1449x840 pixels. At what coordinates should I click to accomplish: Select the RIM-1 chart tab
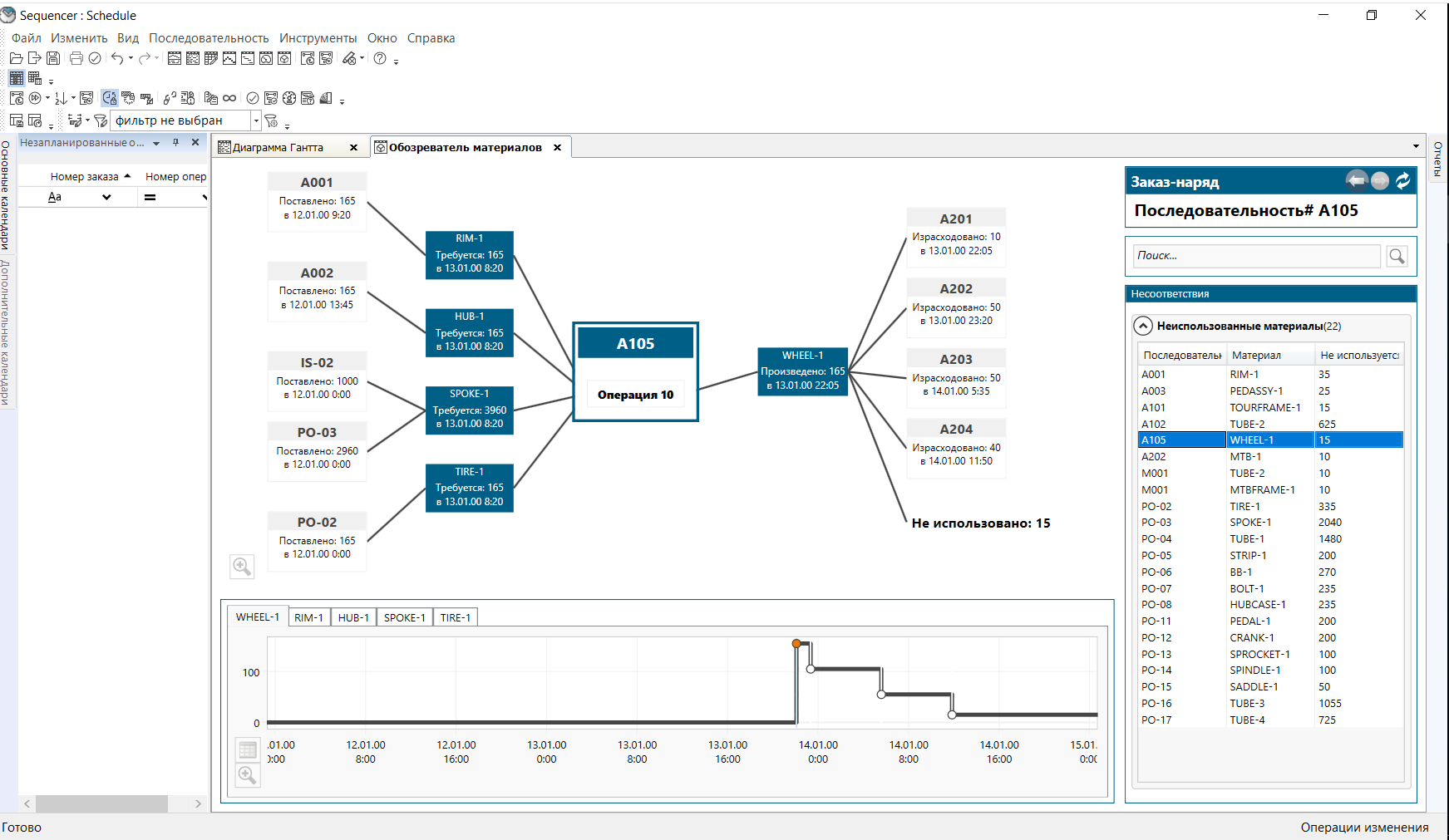coord(308,617)
